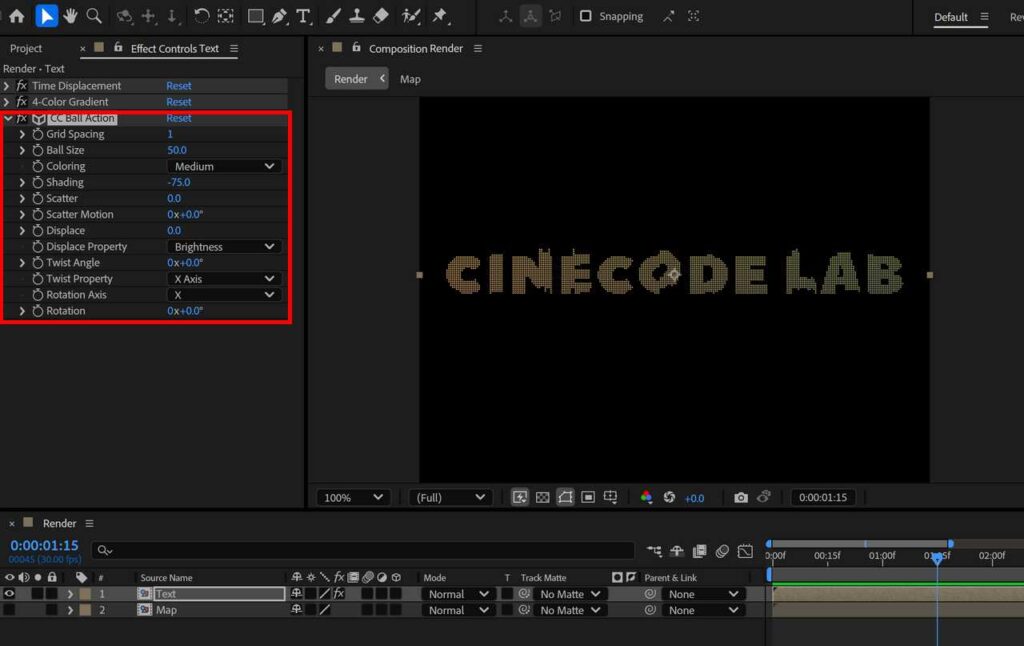Open grid and guide options icon

coord(611,498)
